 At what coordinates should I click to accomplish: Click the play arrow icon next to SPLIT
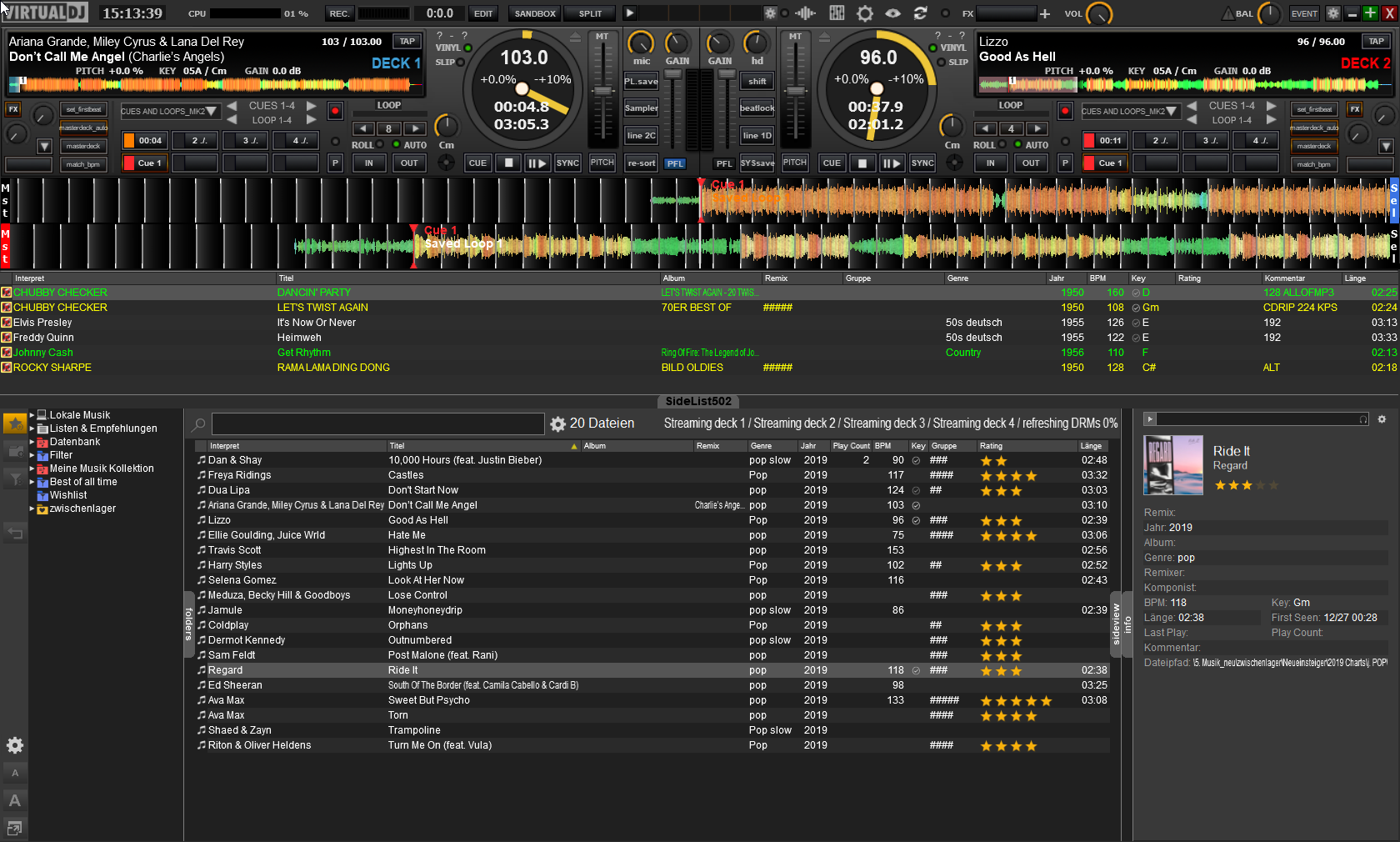pyautogui.click(x=630, y=13)
